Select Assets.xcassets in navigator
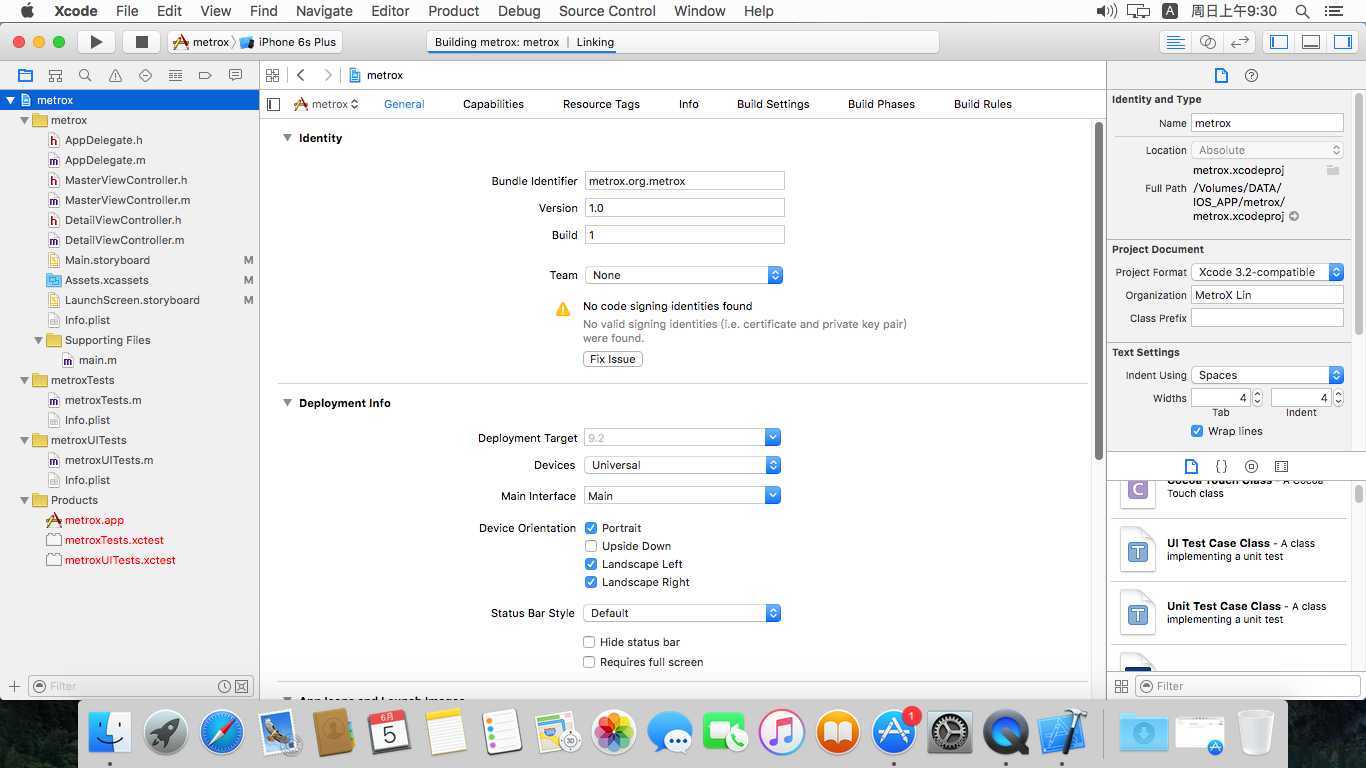 click(x=106, y=280)
